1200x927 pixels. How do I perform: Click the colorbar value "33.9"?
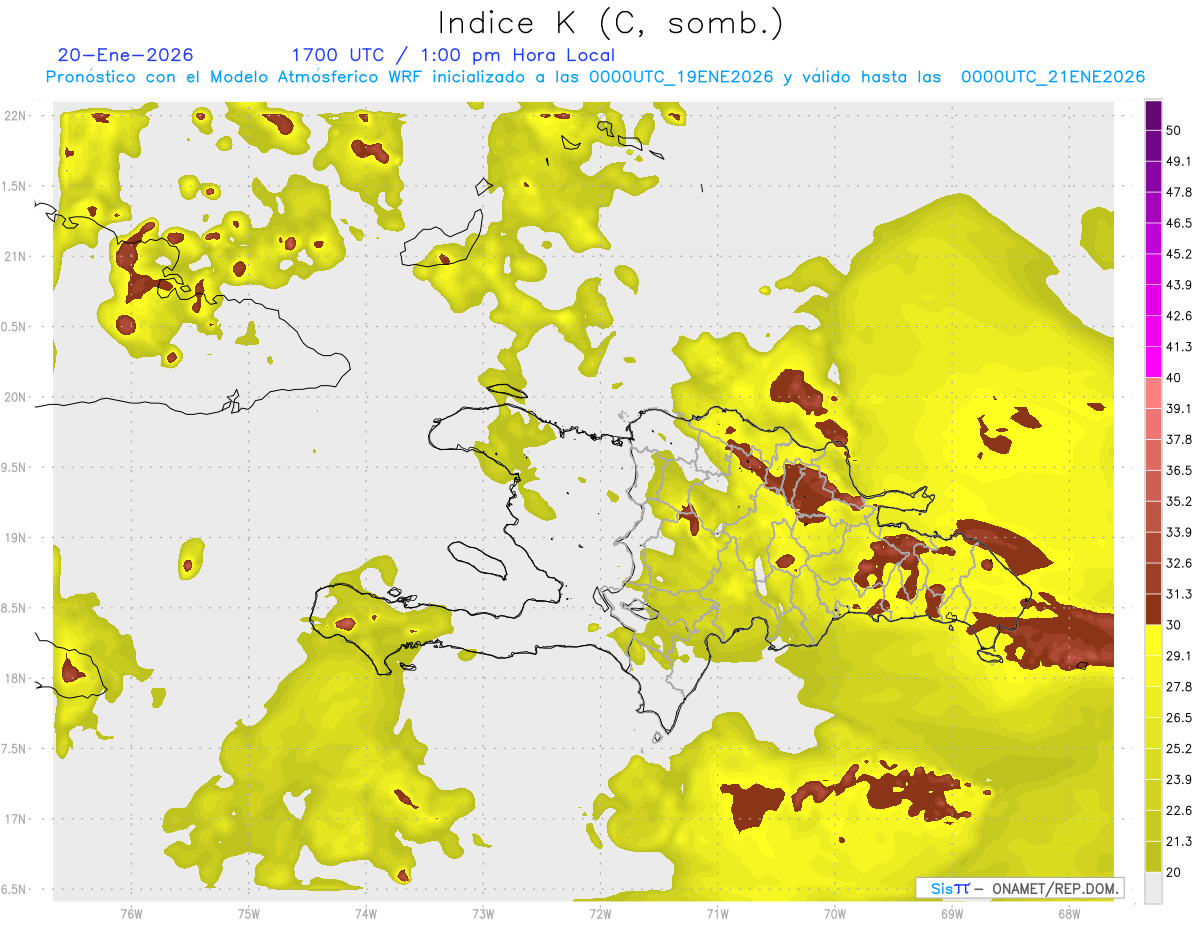[x=1179, y=532]
